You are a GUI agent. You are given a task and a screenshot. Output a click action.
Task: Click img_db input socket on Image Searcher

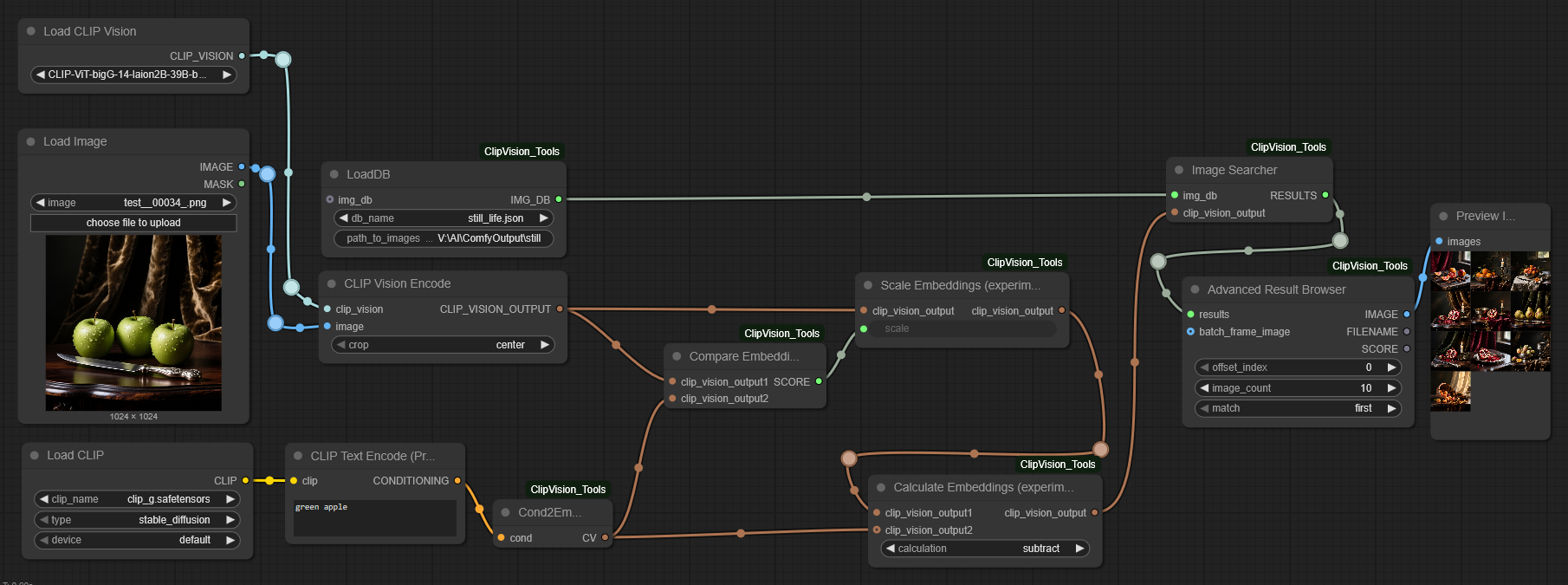(x=1175, y=195)
